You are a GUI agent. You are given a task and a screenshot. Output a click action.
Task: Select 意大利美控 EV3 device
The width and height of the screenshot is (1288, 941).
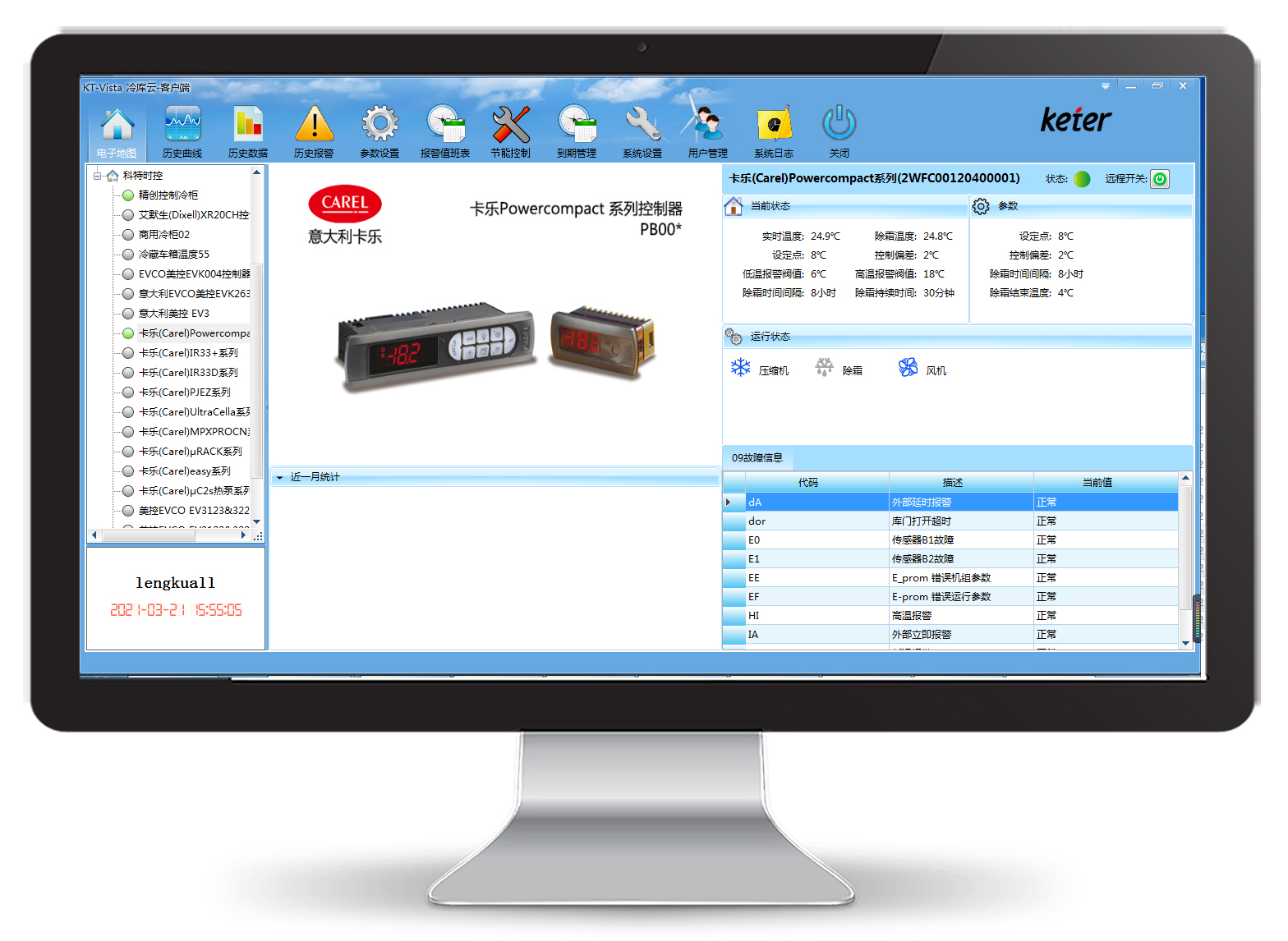[x=174, y=314]
